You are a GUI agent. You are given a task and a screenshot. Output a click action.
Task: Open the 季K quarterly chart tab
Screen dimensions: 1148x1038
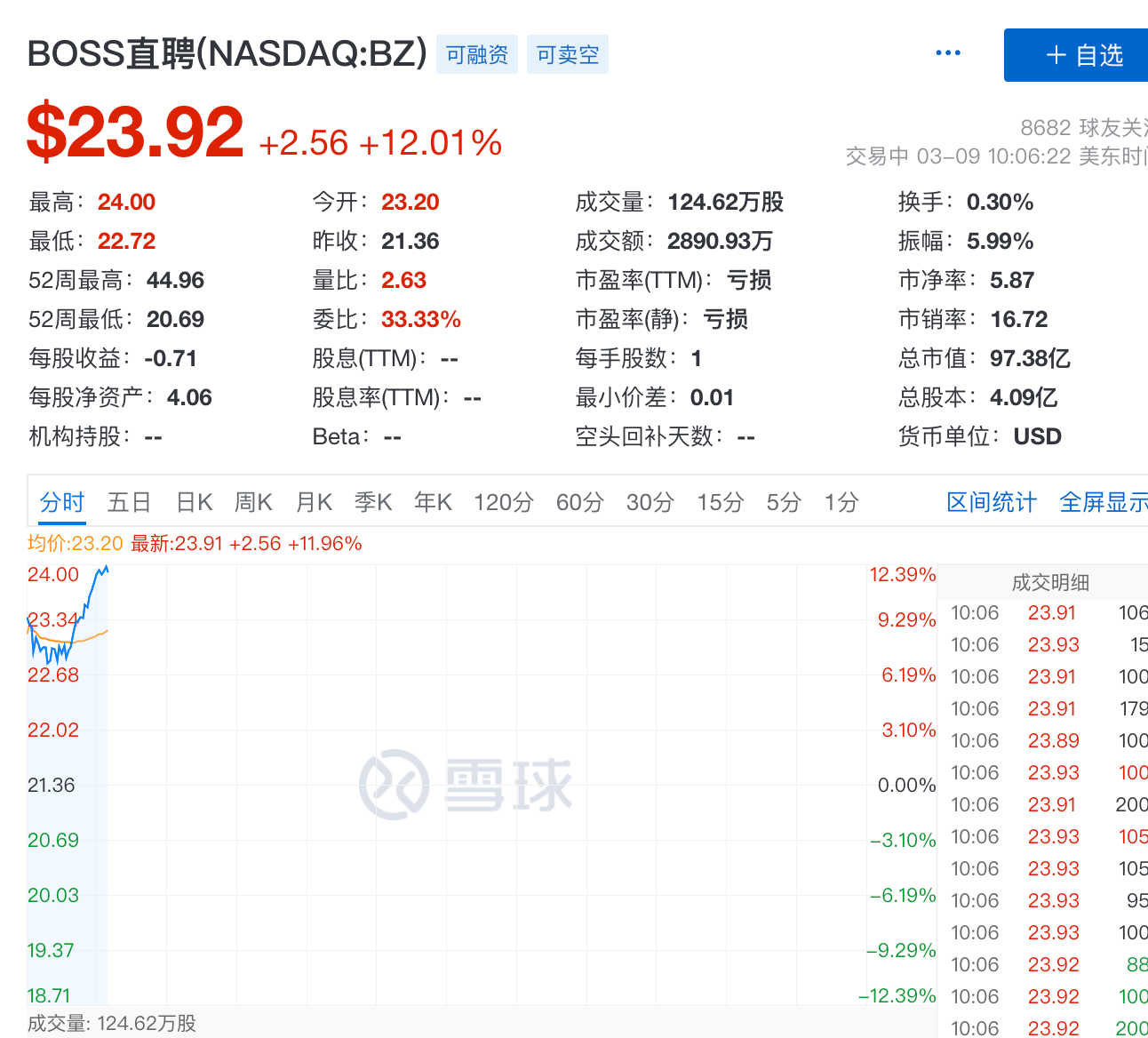coord(372,501)
